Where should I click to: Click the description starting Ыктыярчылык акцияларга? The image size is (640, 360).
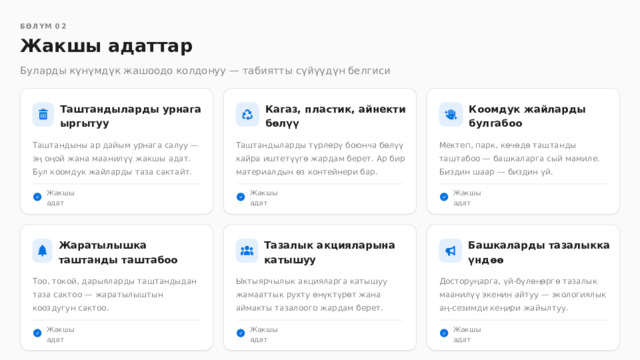click(311, 294)
